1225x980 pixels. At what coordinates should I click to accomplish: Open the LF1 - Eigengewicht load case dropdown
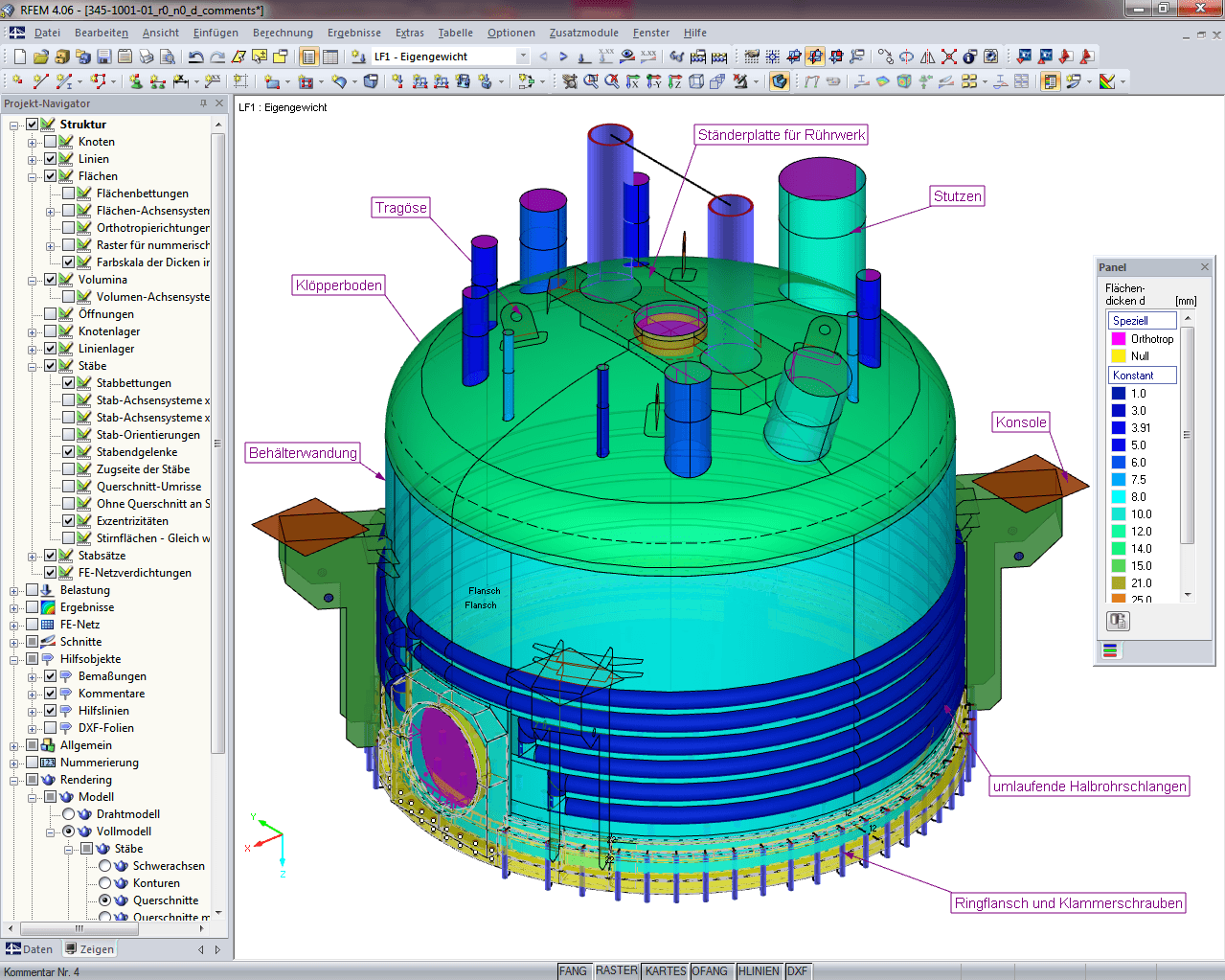pos(523,56)
